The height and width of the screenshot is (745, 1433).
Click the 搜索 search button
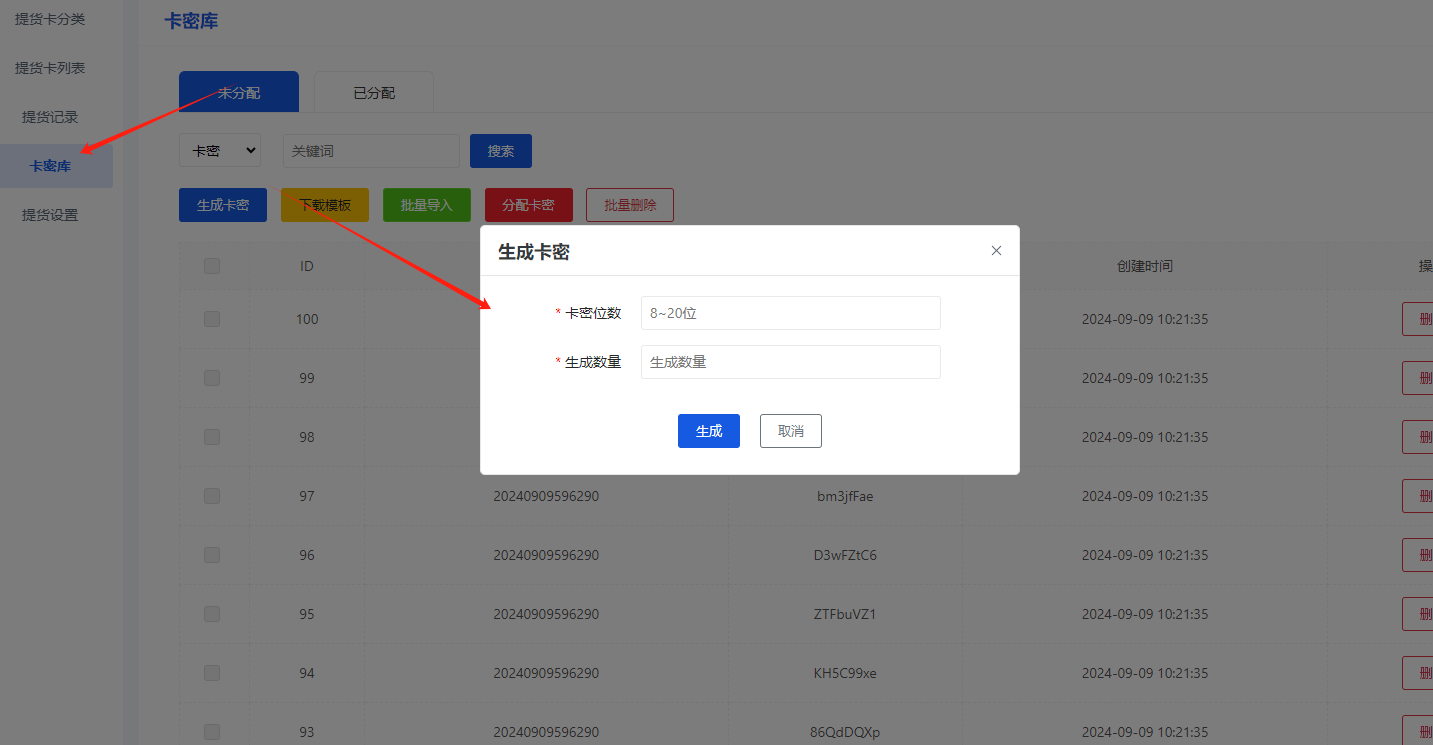pyautogui.click(x=500, y=150)
